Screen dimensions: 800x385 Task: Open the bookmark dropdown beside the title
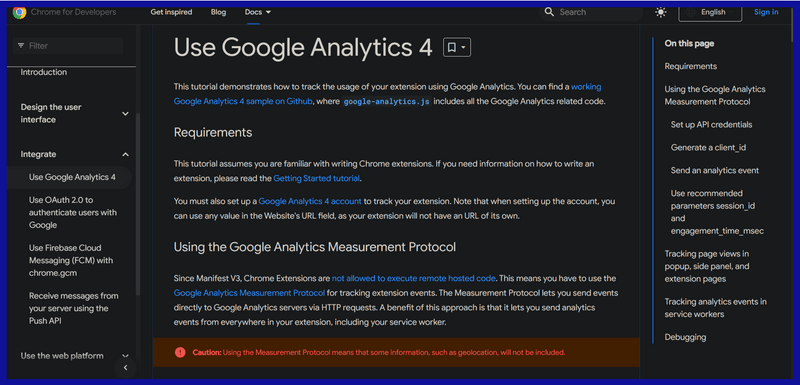[457, 47]
